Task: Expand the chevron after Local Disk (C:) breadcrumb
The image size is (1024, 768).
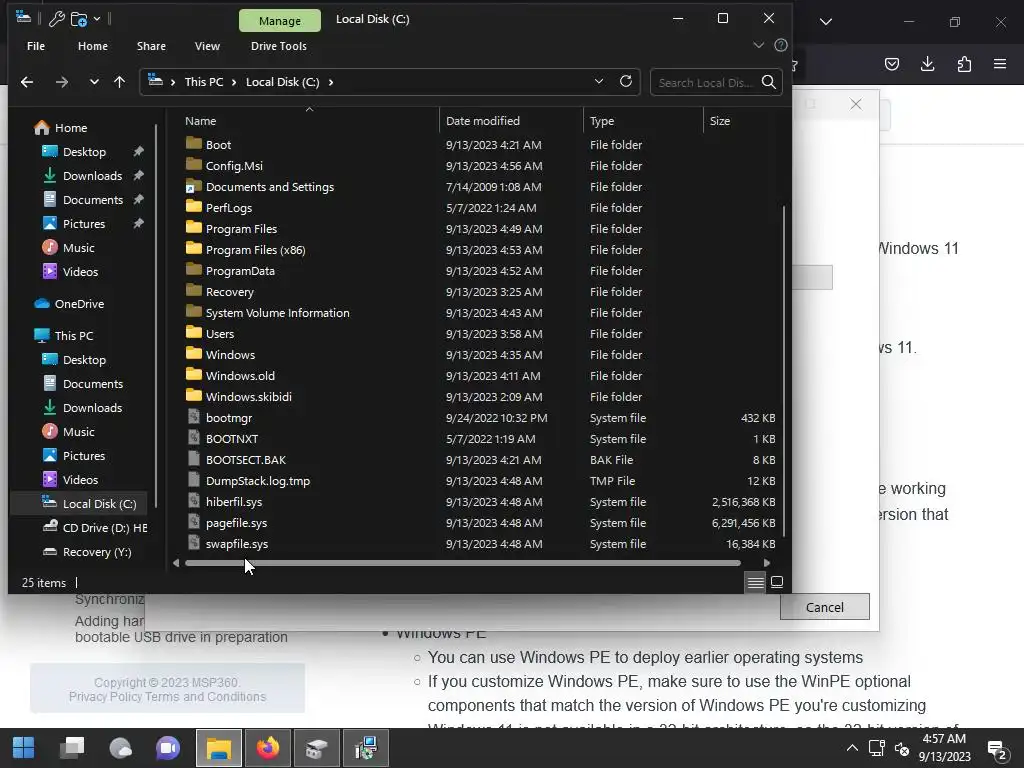Action: coord(331,82)
